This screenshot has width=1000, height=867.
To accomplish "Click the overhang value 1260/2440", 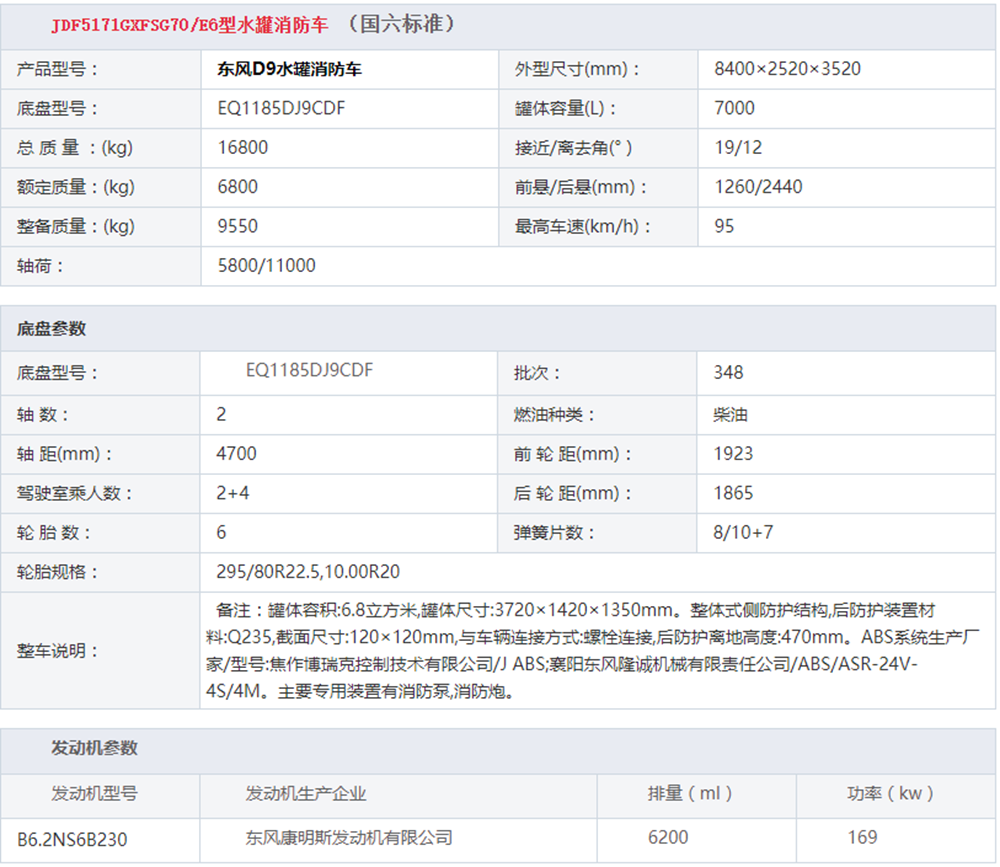I will click(x=758, y=187).
